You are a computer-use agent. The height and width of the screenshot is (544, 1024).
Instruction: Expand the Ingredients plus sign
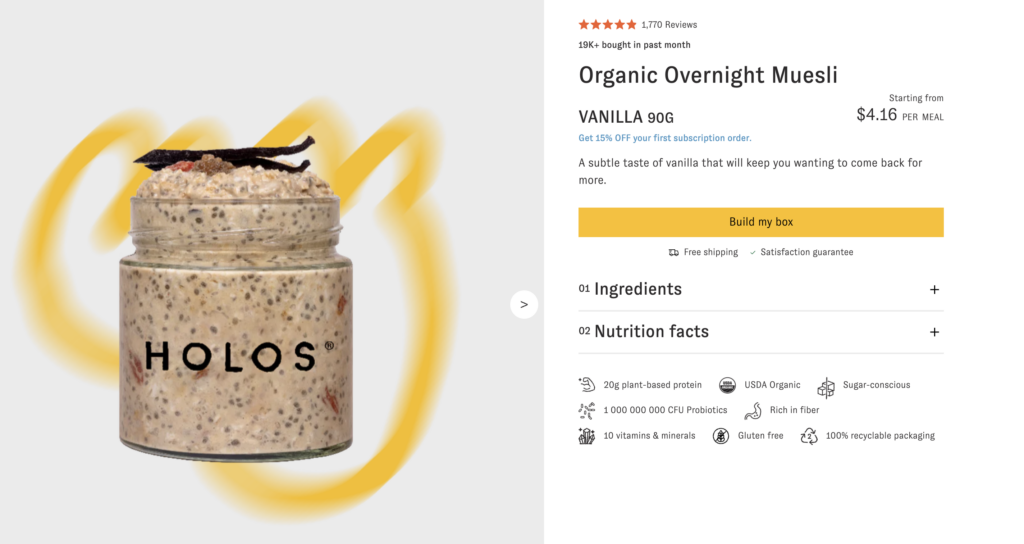click(935, 289)
